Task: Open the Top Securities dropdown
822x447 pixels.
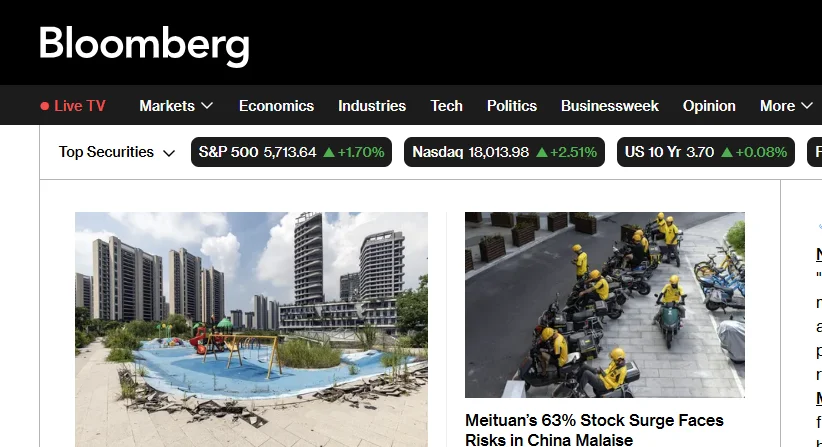Action: click(116, 152)
